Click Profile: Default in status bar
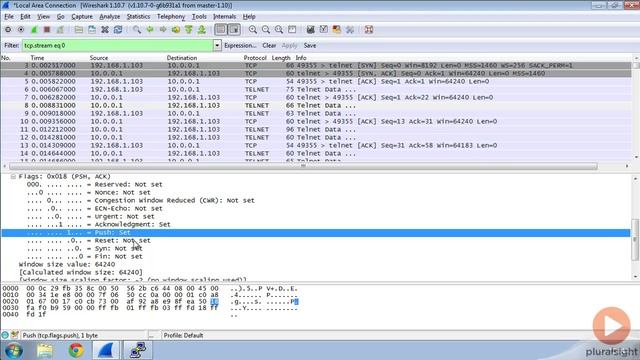The image size is (640, 360). [183, 336]
